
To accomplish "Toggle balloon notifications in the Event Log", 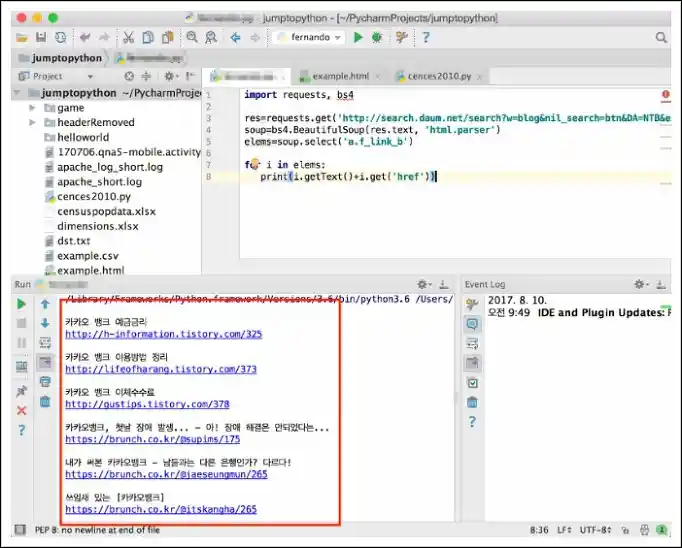I will click(x=472, y=324).
